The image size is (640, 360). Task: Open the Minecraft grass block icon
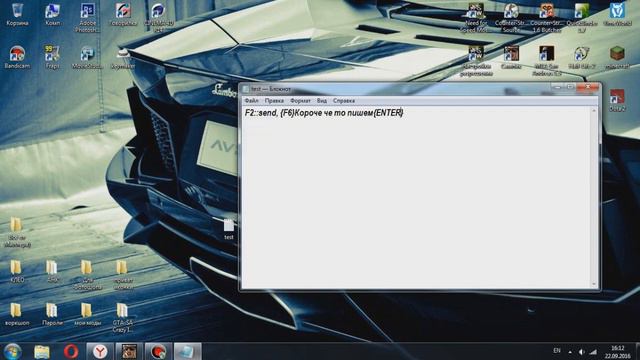(617, 57)
